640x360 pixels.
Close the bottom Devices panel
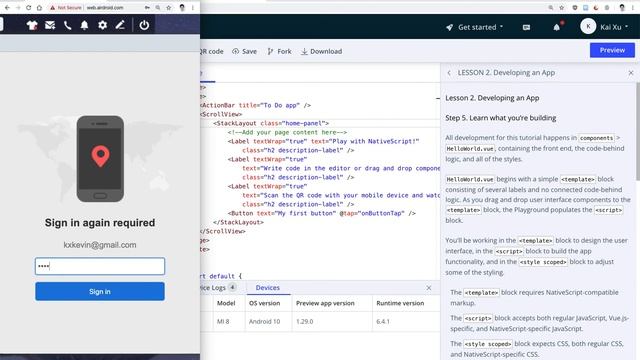(429, 288)
